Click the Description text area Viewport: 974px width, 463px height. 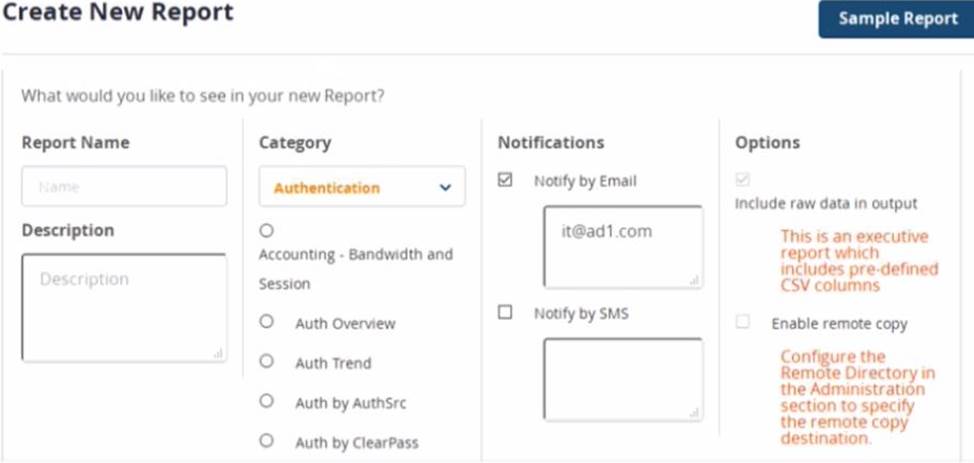124,307
